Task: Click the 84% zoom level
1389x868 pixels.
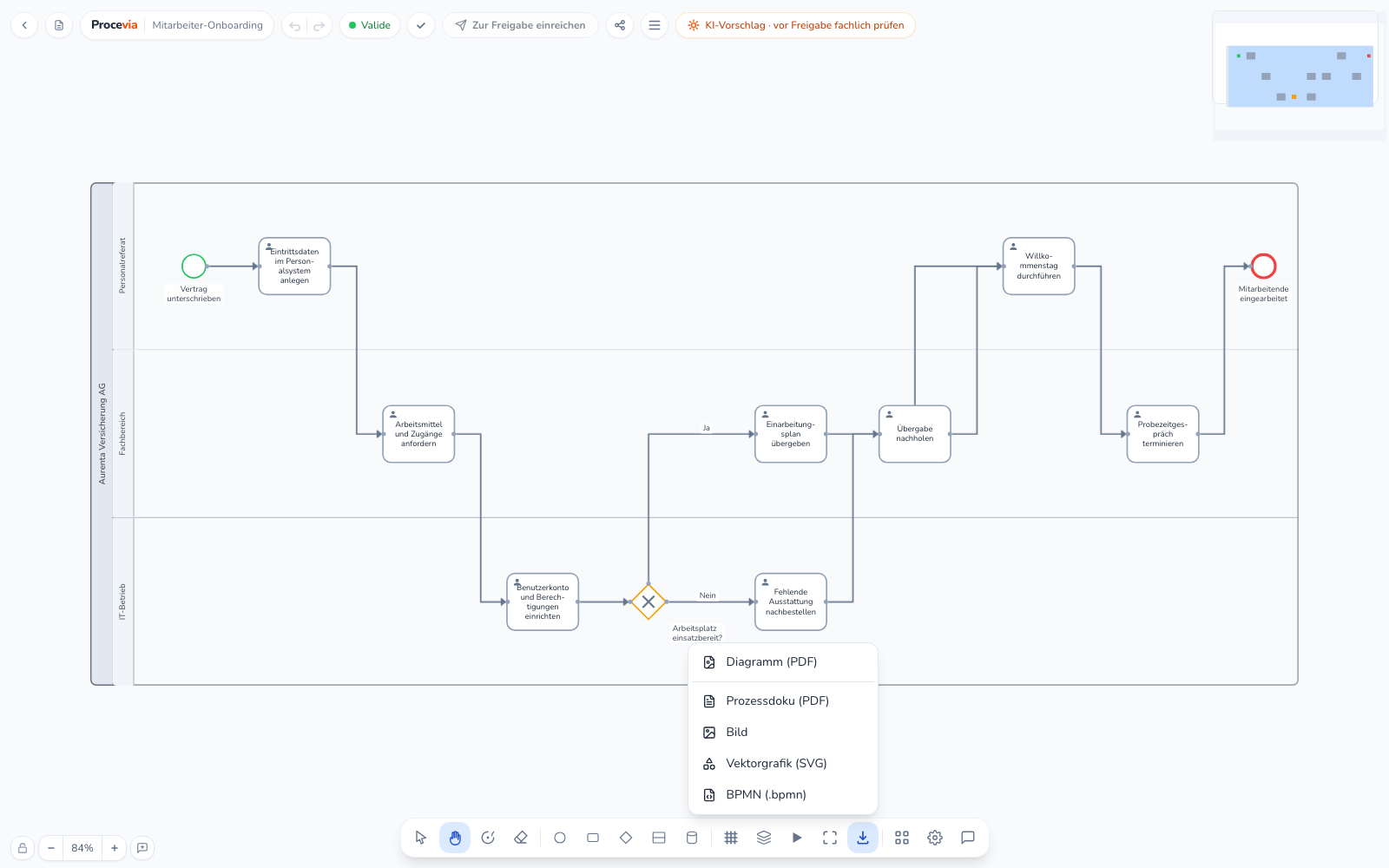Action: point(82,848)
